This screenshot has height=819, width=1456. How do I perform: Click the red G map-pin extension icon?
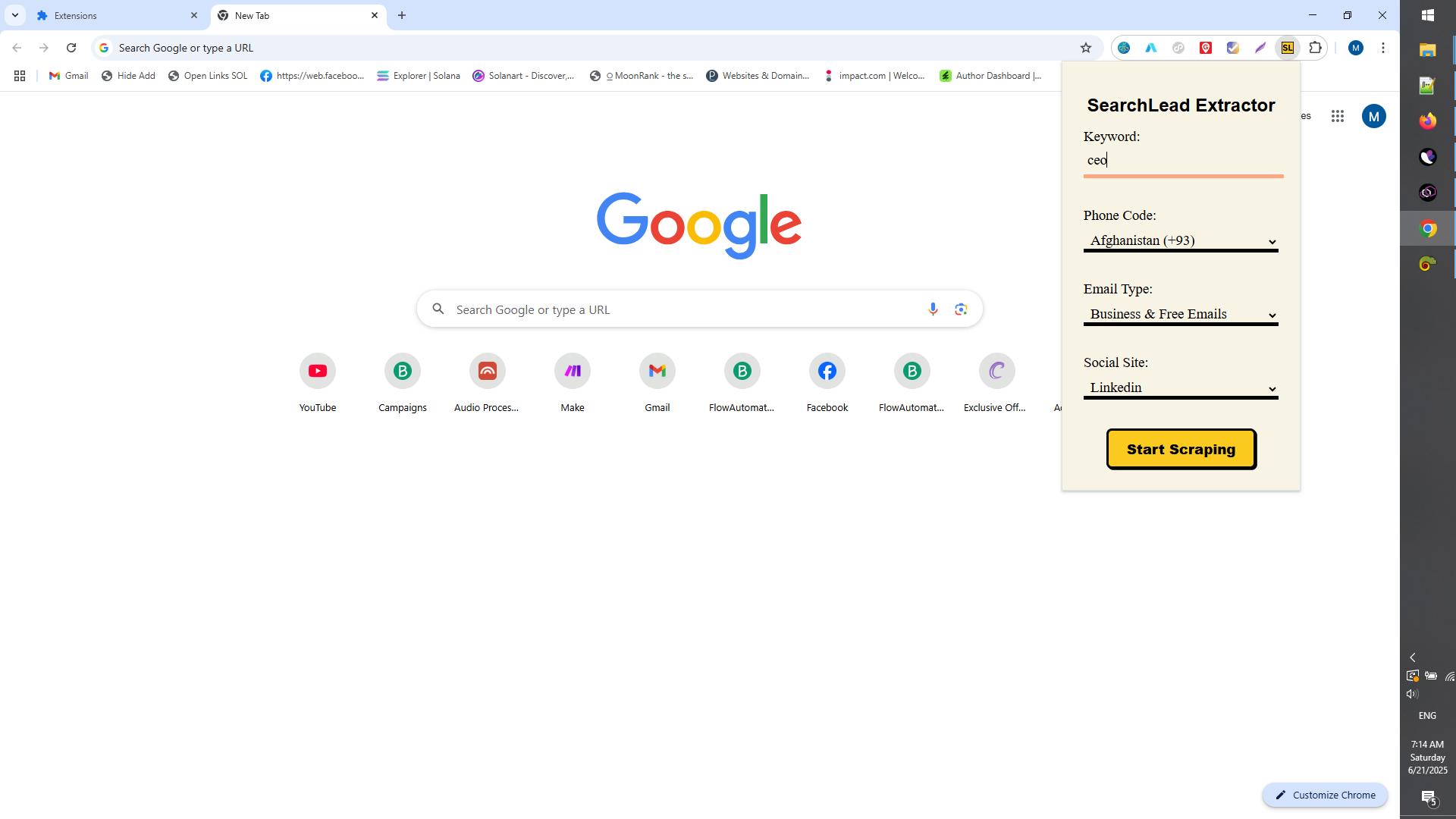click(1205, 47)
